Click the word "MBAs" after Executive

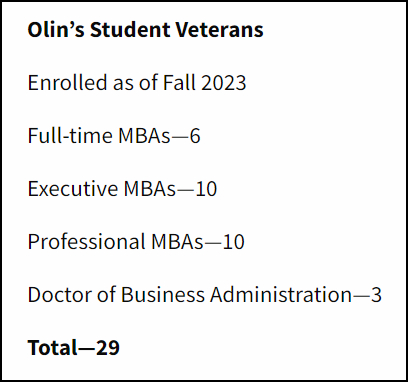149,189
